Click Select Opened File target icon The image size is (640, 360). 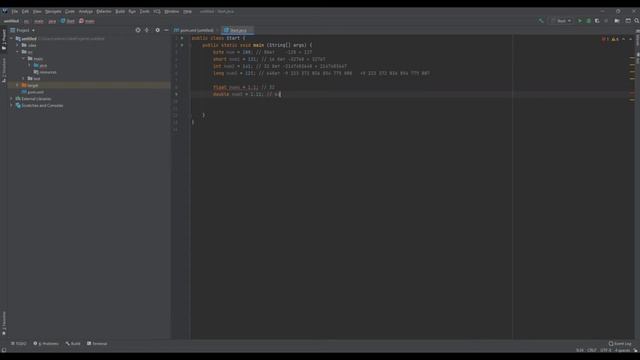tap(138, 30)
